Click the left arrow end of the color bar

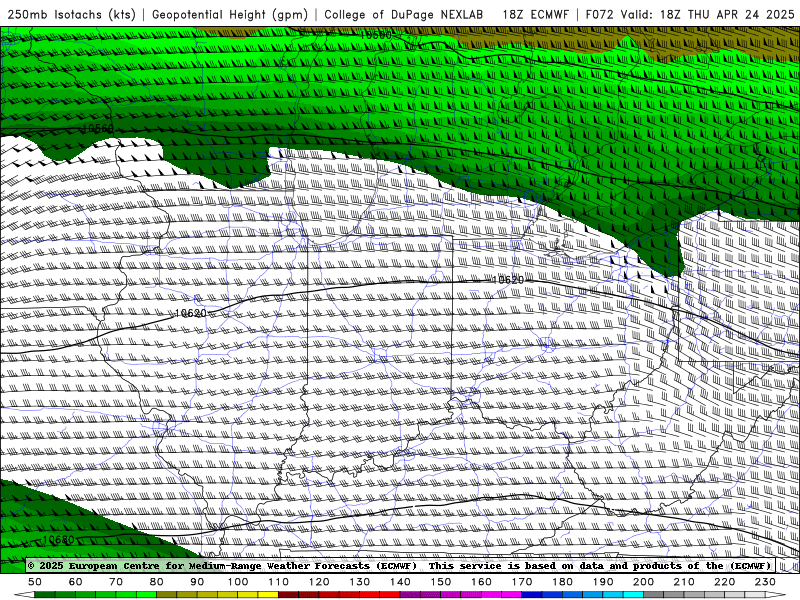[24, 595]
